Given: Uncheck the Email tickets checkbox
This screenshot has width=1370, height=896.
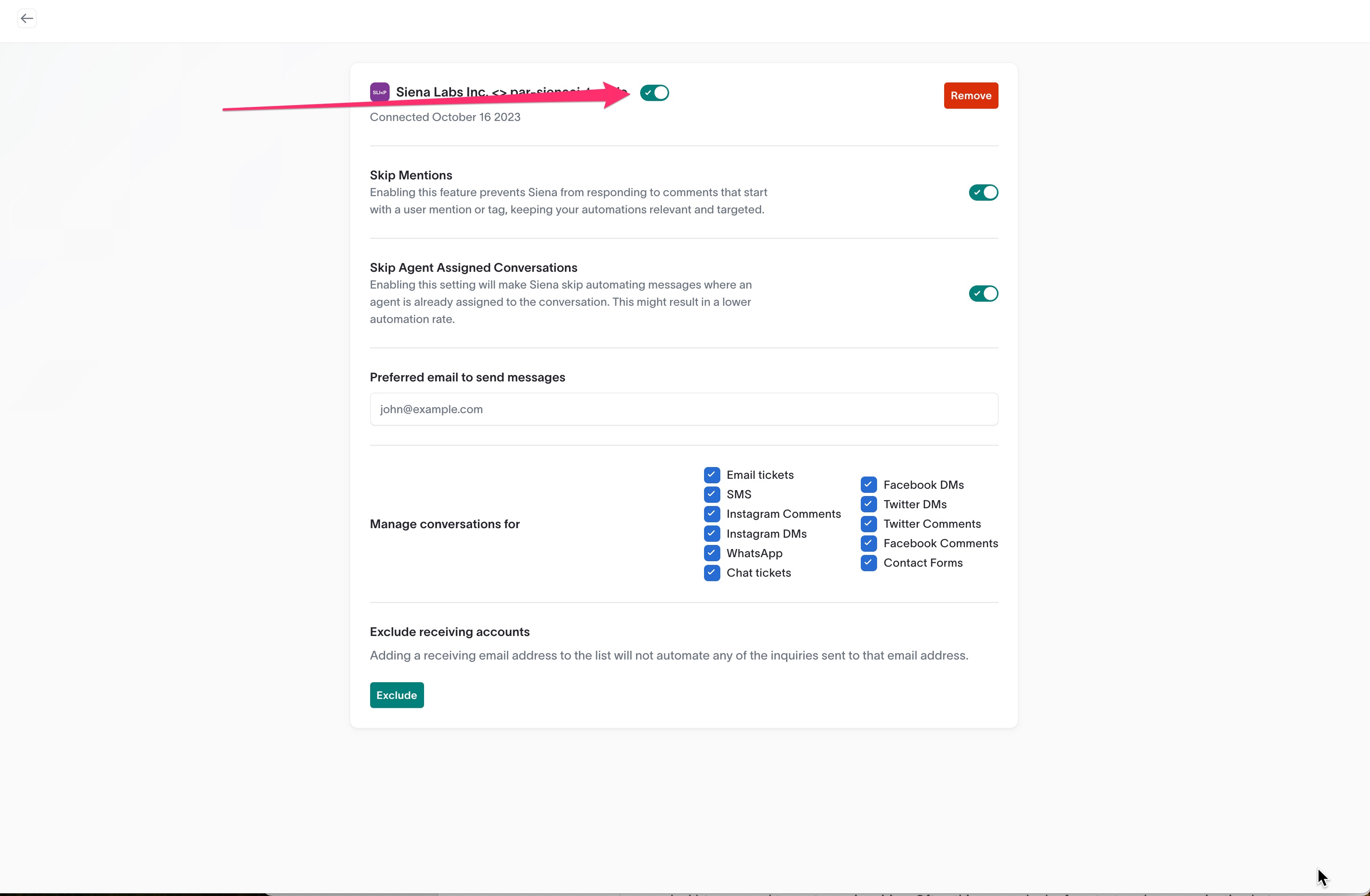Looking at the screenshot, I should 711,475.
